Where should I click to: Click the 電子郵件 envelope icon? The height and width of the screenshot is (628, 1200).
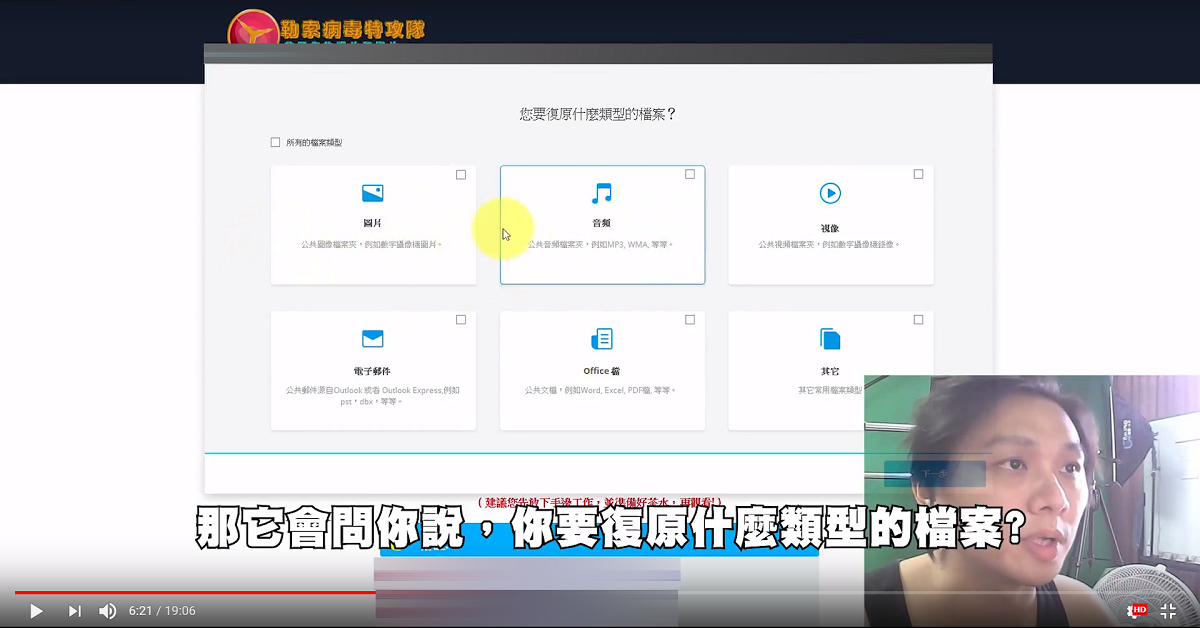tap(373, 337)
